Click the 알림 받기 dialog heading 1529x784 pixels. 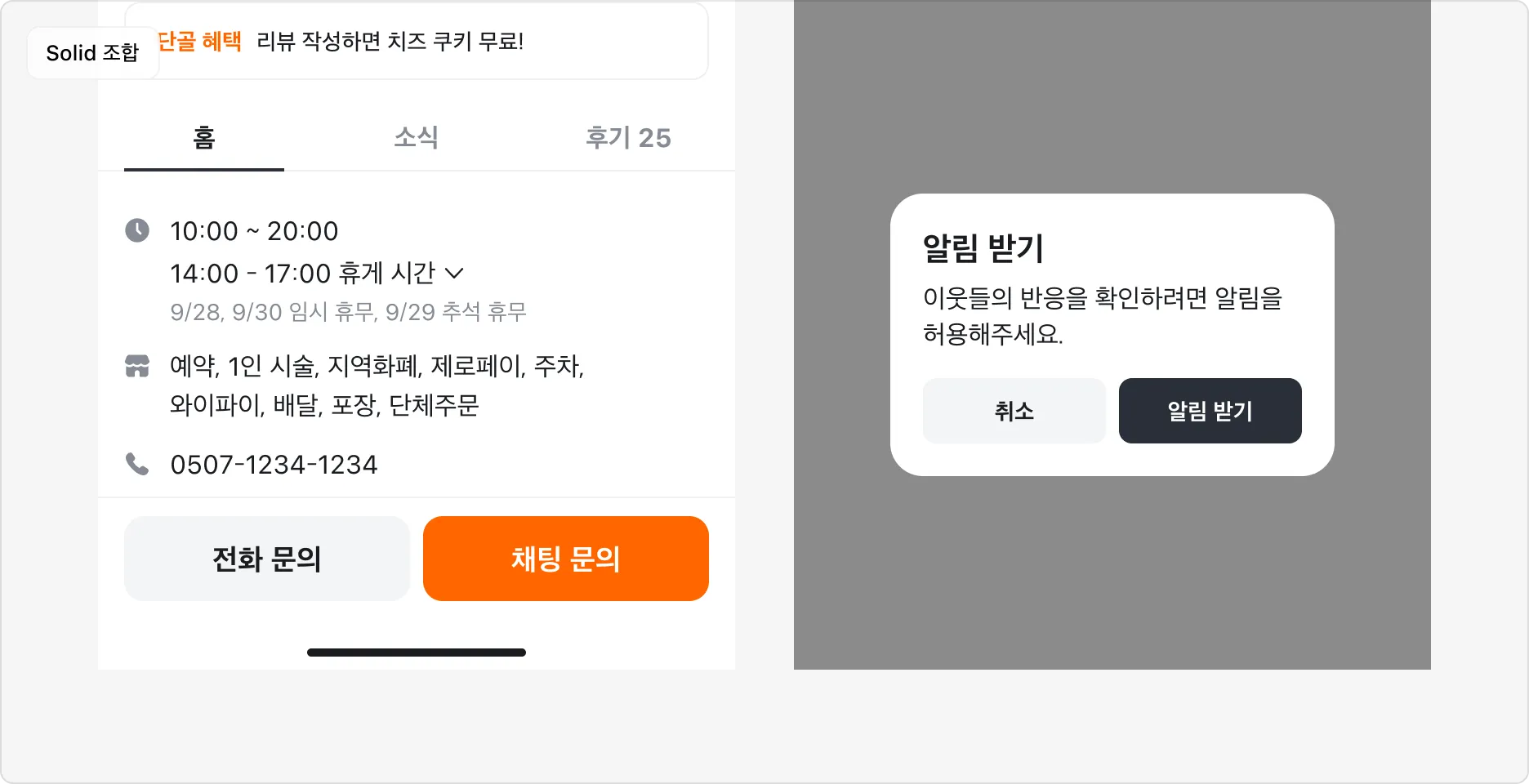click(983, 247)
